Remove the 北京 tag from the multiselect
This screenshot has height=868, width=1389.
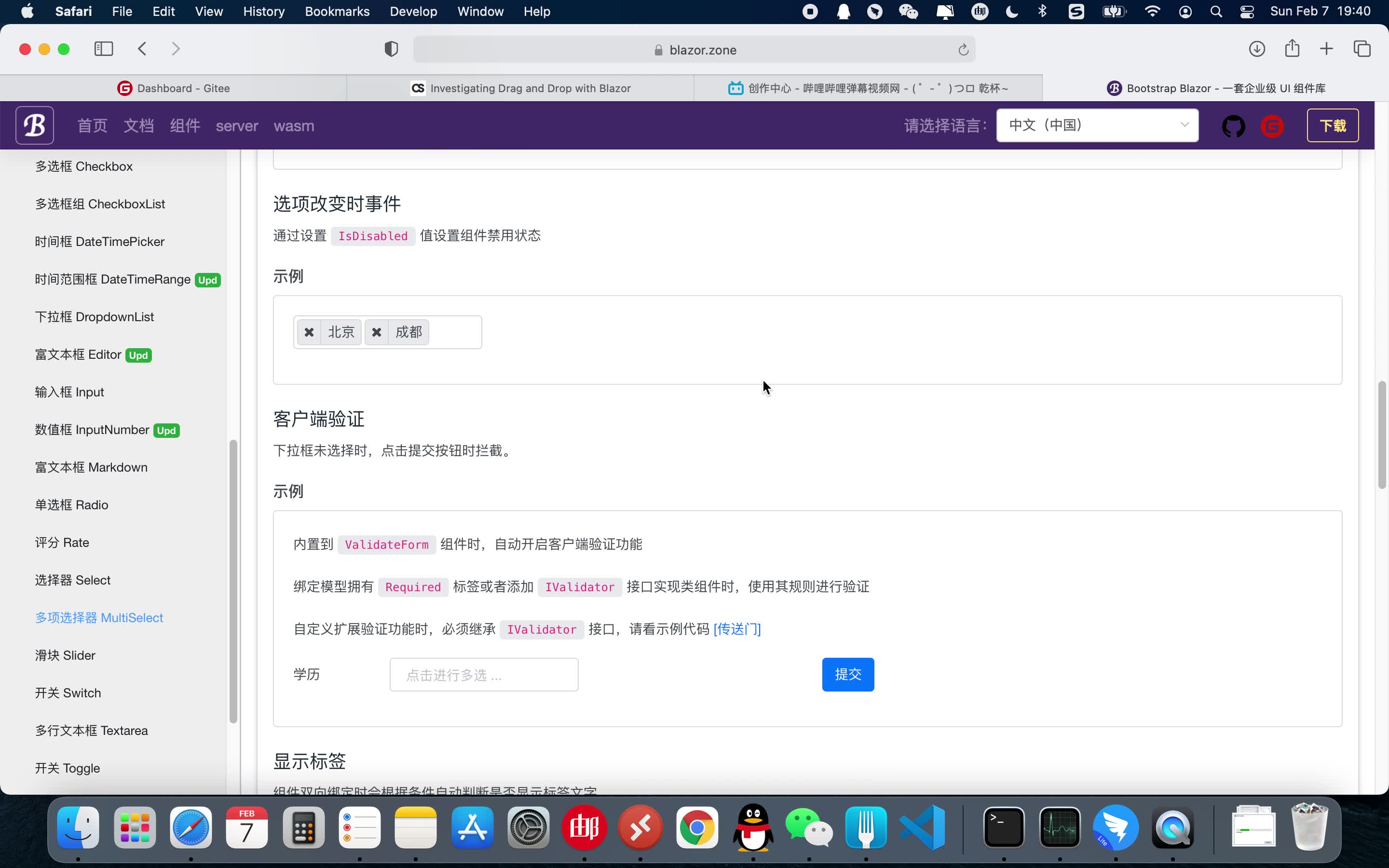pos(310,332)
